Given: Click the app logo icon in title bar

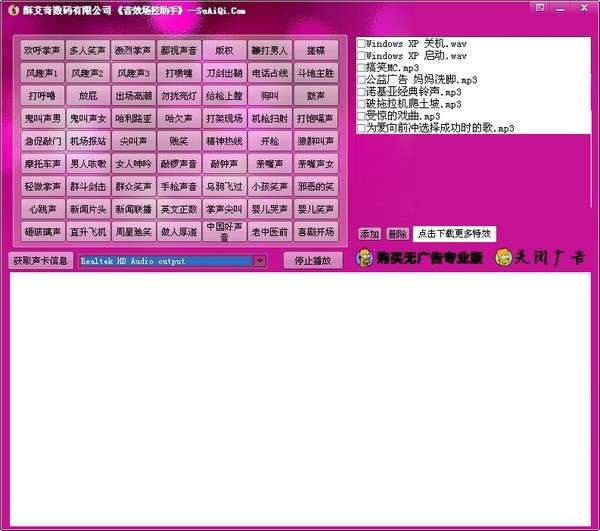Looking at the screenshot, I should [x=13, y=10].
